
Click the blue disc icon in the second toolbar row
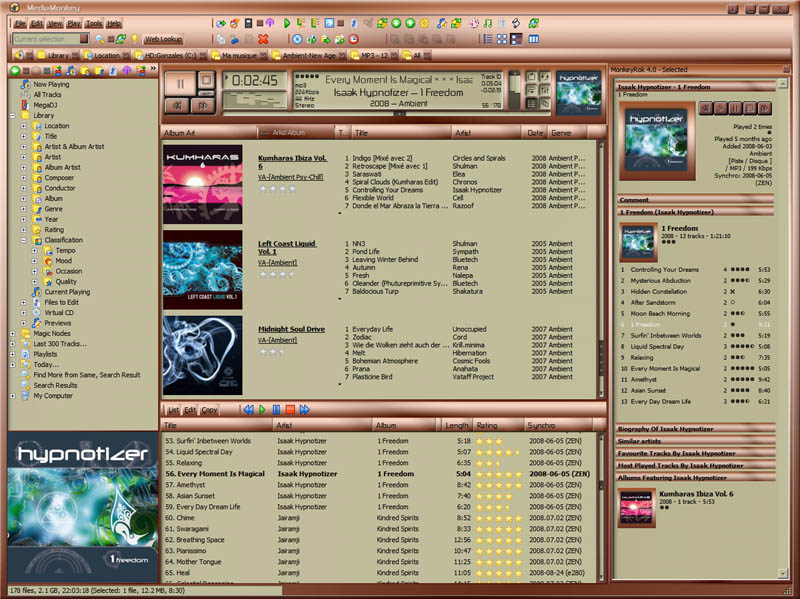[297, 39]
